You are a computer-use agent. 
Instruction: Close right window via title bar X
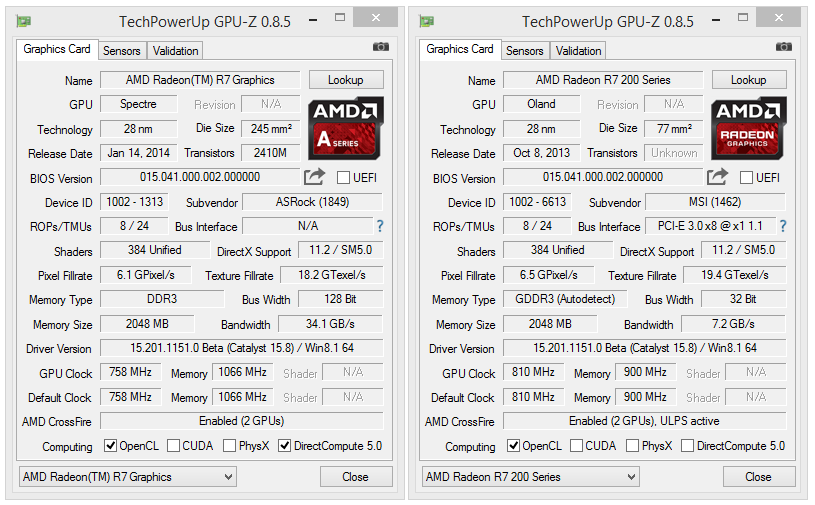[x=778, y=18]
